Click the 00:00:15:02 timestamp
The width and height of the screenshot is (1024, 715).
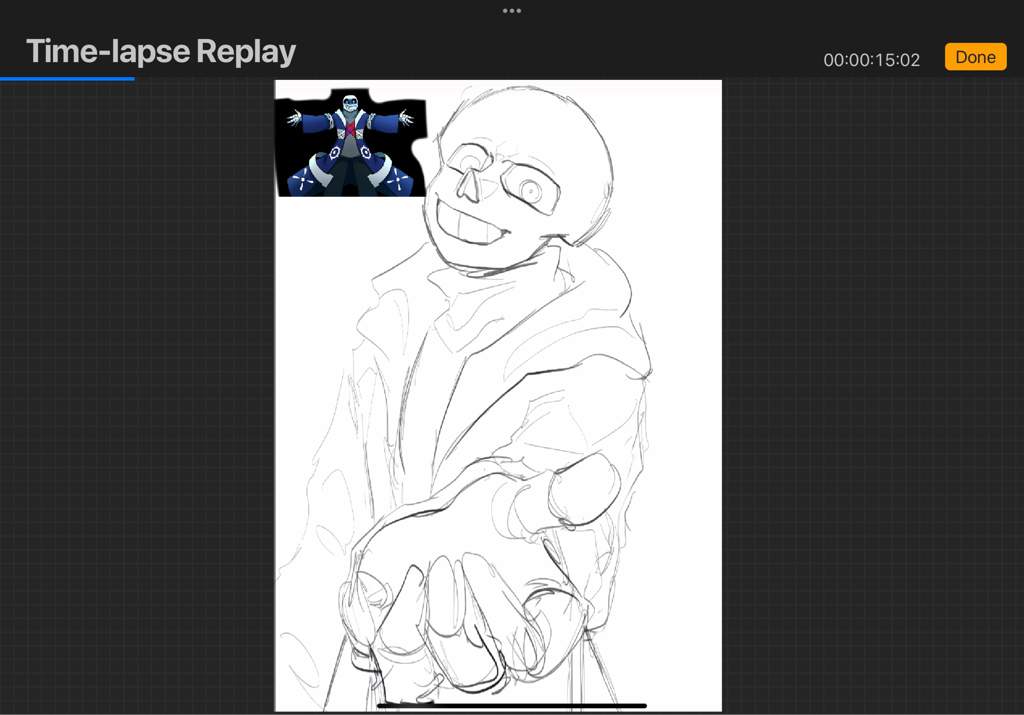tap(871, 60)
